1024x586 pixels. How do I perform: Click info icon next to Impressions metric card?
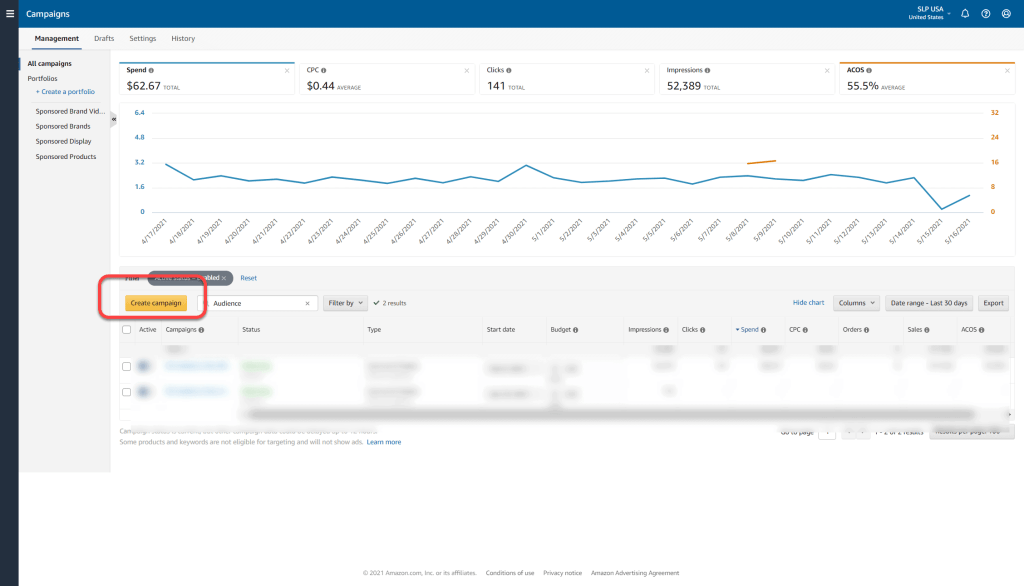708,71
